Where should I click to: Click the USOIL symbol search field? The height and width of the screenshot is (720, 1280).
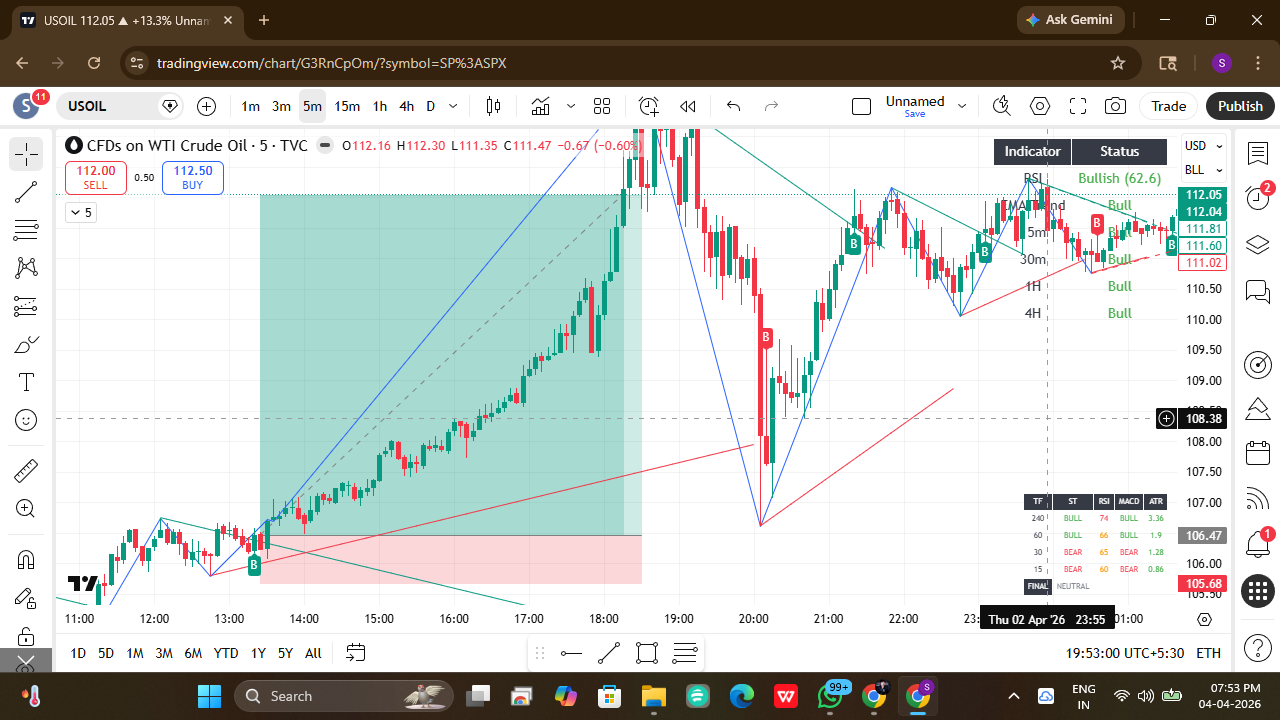point(122,106)
